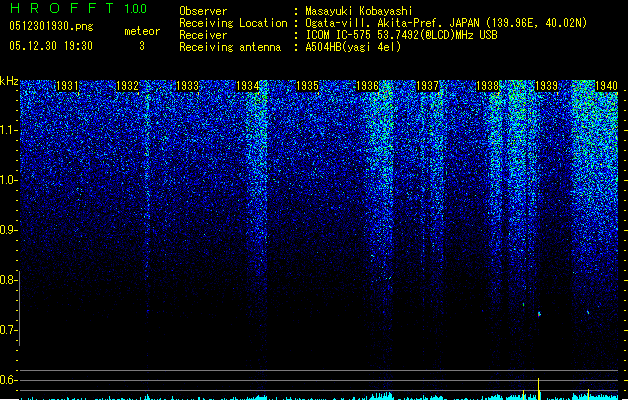
Task: Click the 0.9 kHz frequency axis label
Action: click(8, 230)
